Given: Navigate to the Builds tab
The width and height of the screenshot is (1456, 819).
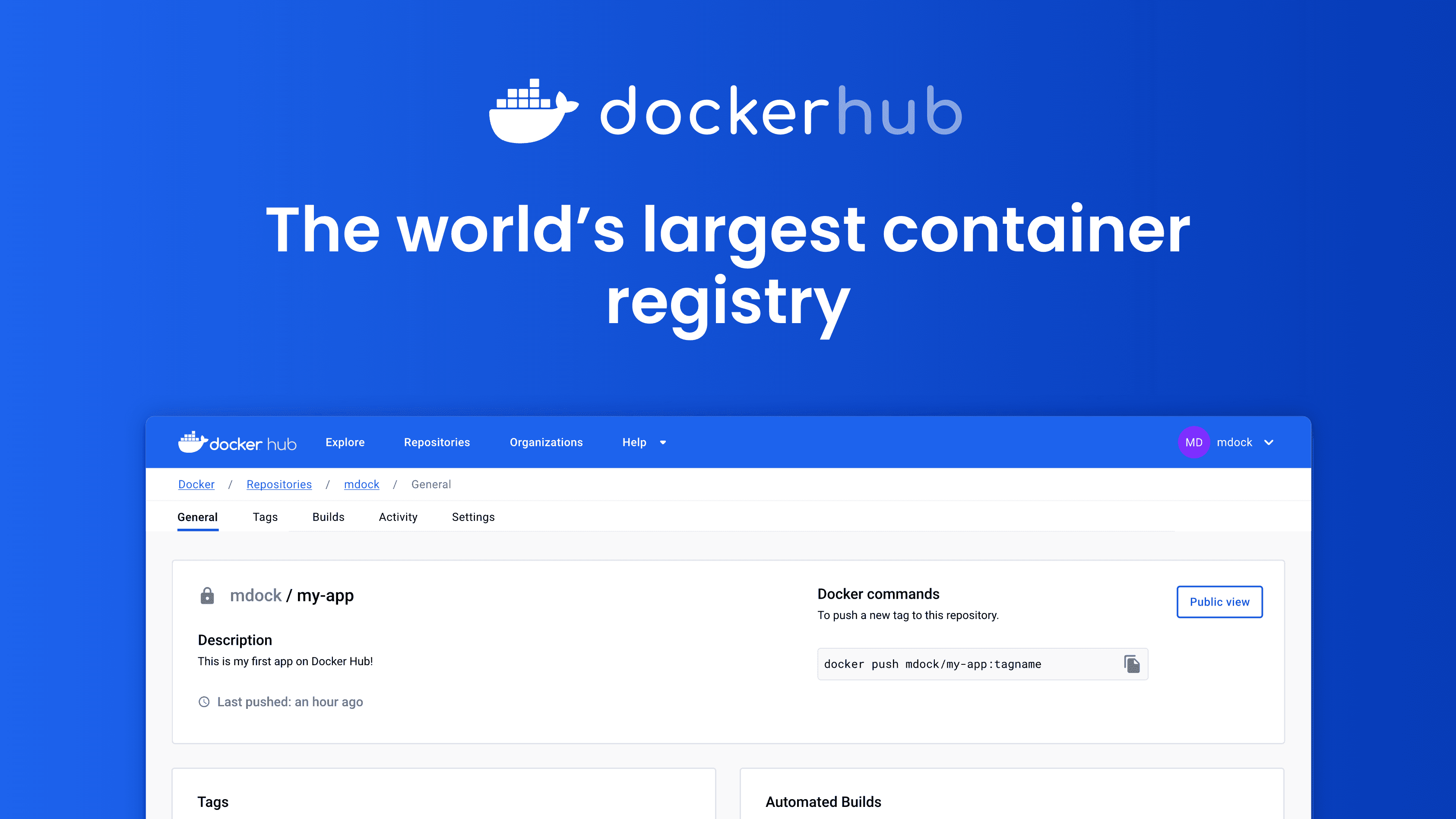Looking at the screenshot, I should pyautogui.click(x=328, y=517).
